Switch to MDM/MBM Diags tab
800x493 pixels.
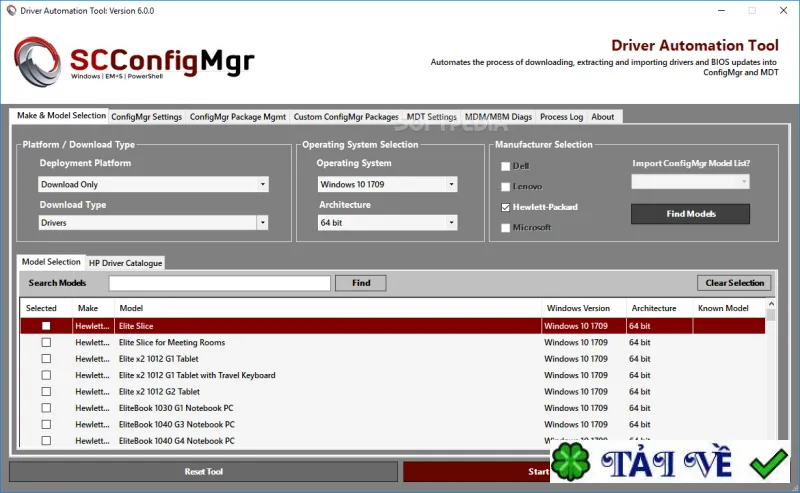pos(498,117)
